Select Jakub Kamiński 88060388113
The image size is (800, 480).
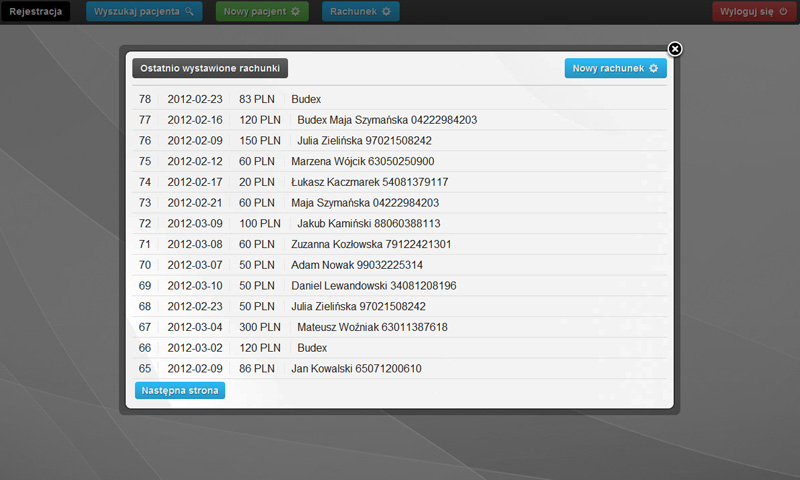[x=369, y=223]
